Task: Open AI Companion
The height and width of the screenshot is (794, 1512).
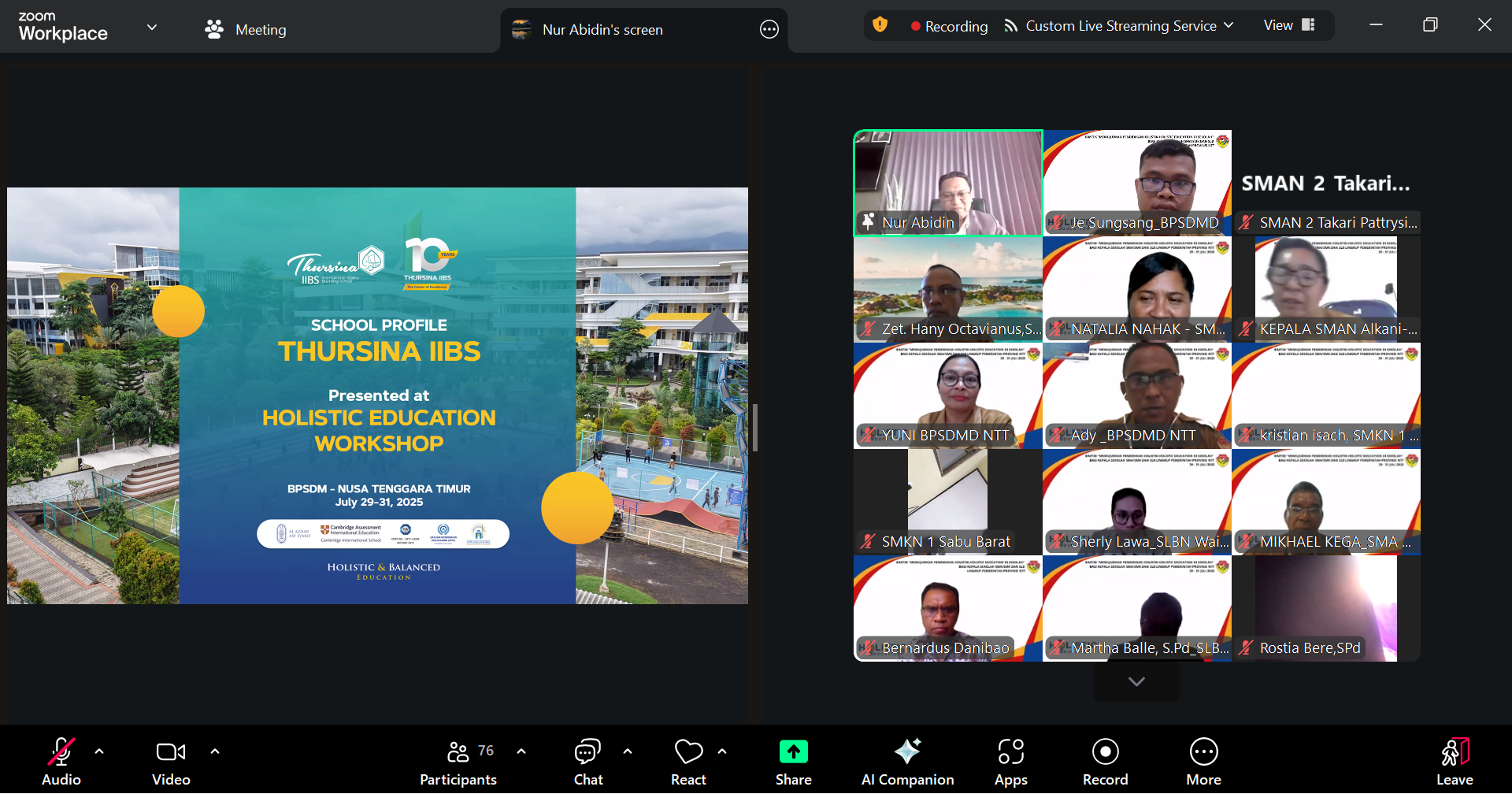Action: point(907,761)
